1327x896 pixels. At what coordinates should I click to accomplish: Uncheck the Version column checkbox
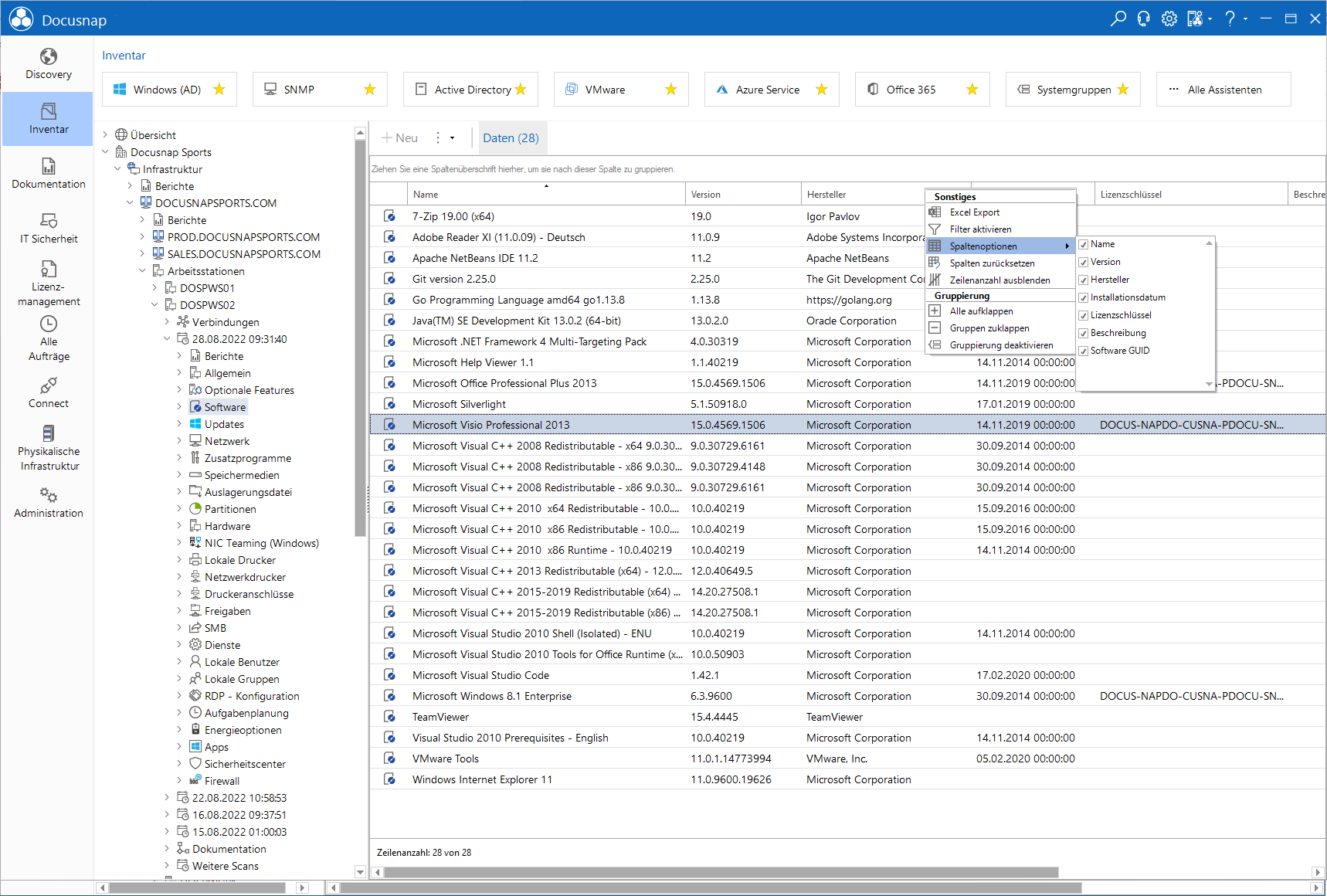tap(1084, 262)
